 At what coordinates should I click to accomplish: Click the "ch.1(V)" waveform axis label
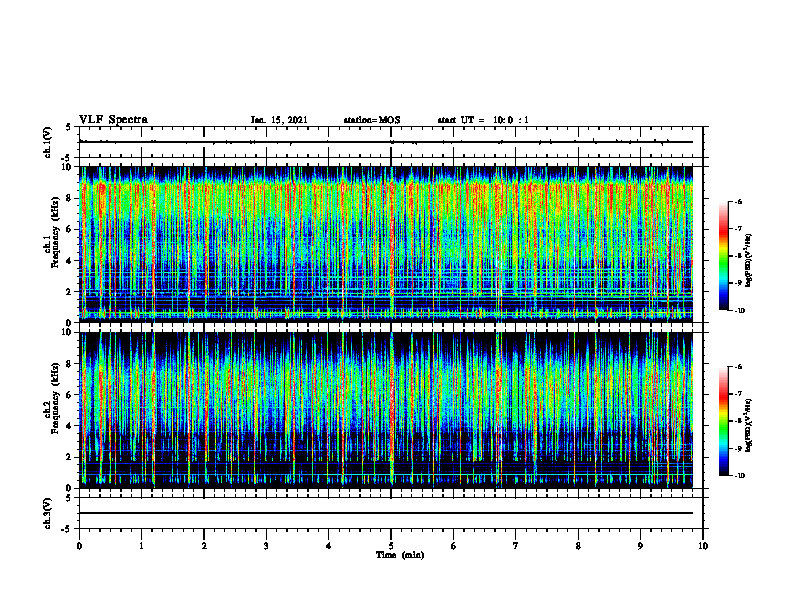(48, 142)
